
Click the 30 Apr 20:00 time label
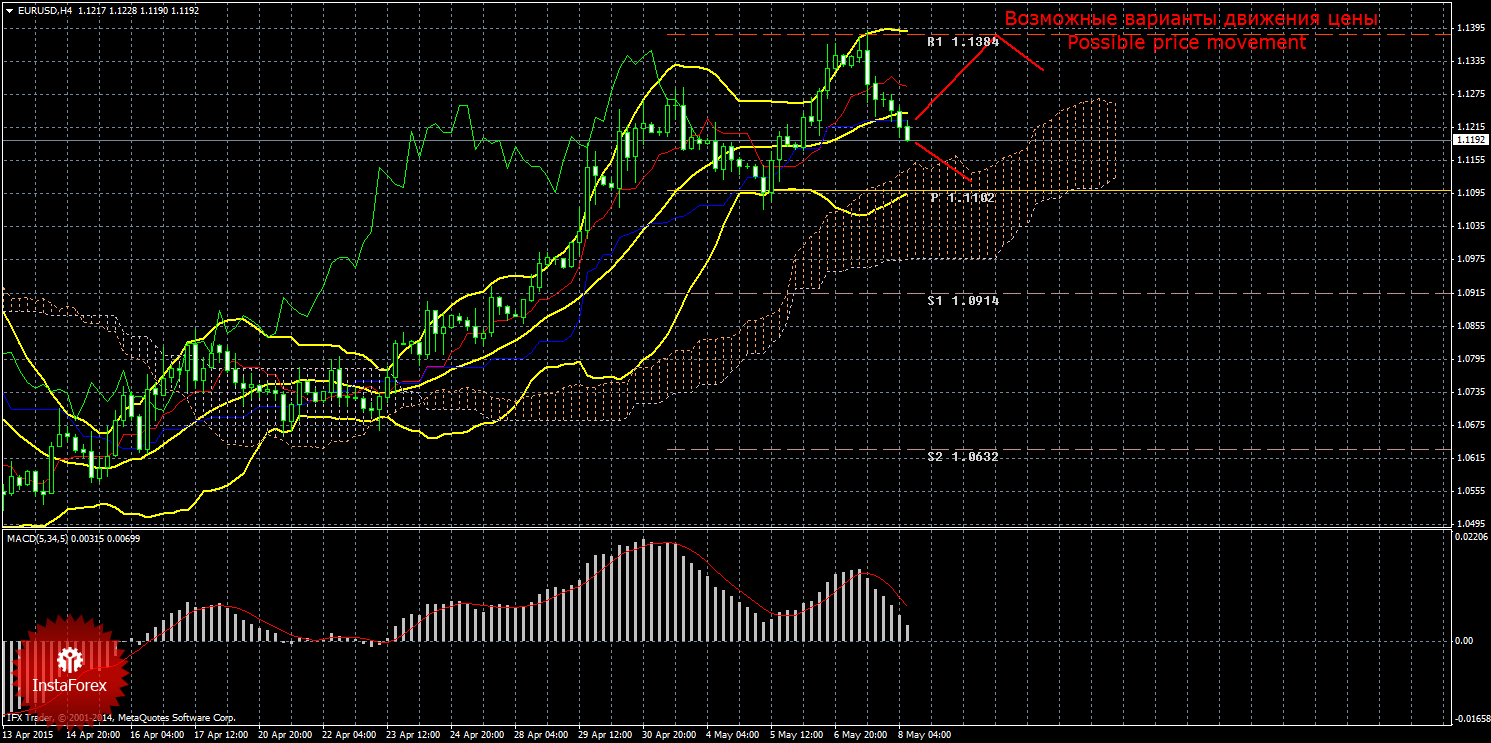point(668,734)
